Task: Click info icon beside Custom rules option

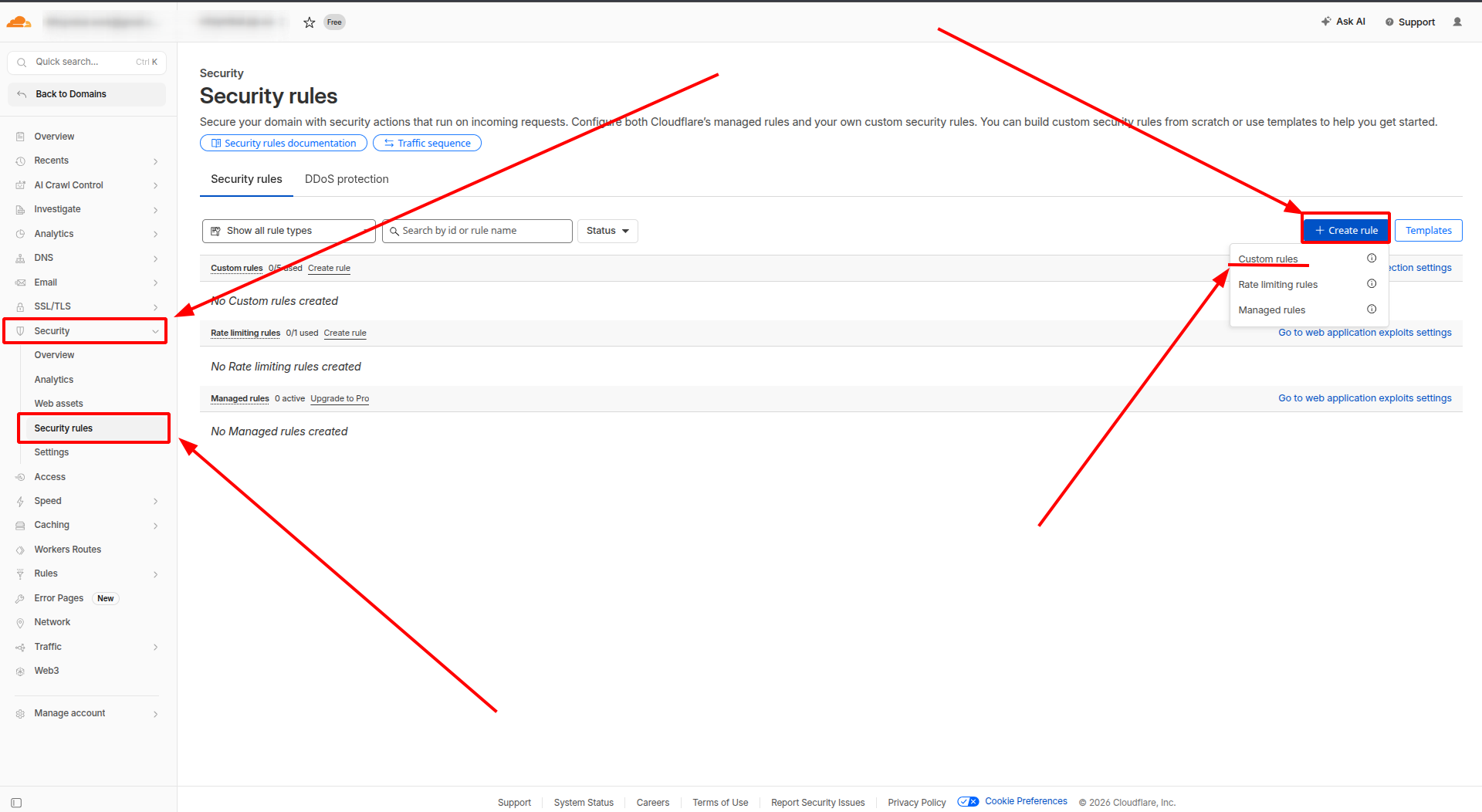Action: (1372, 259)
